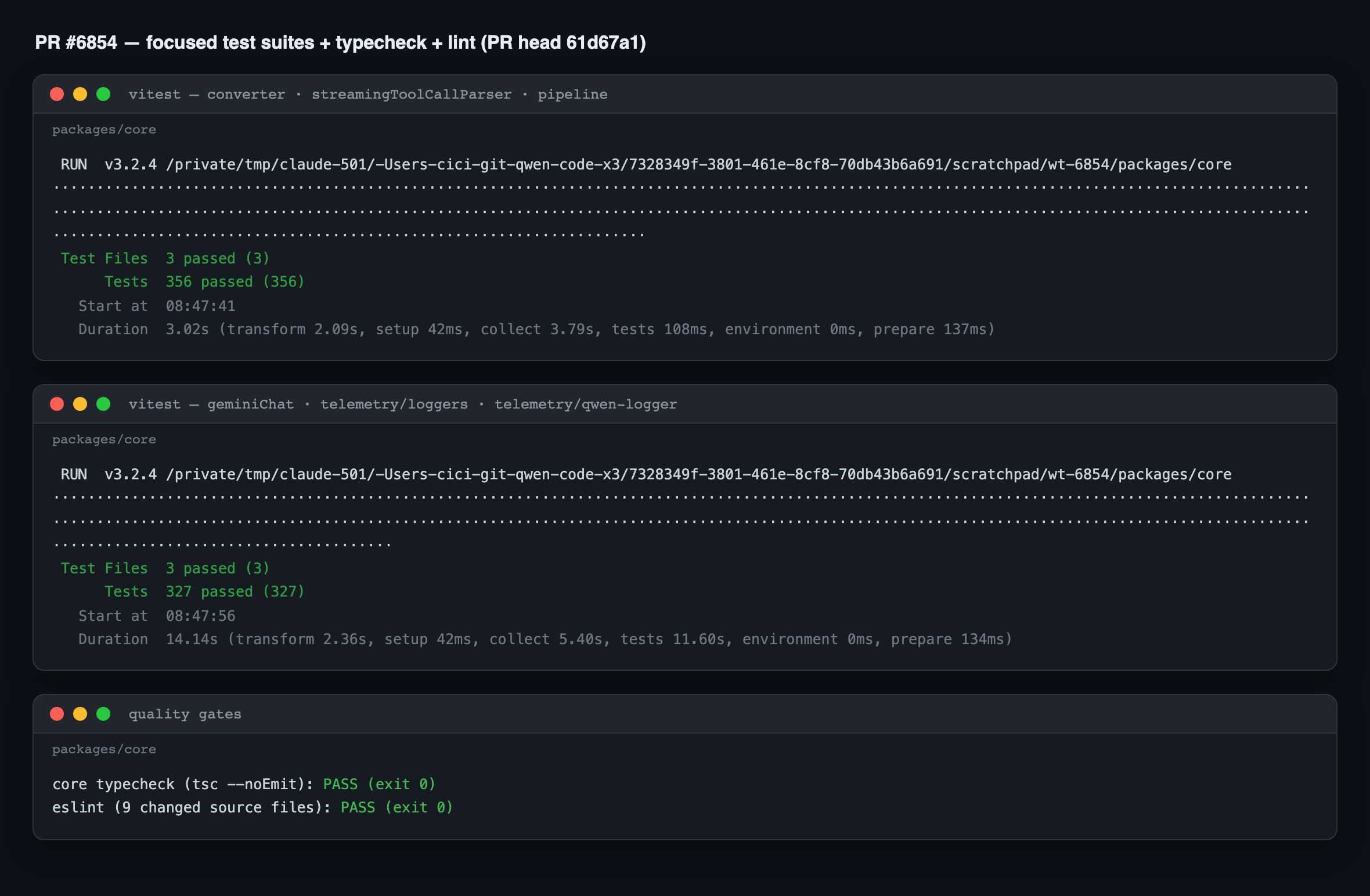The width and height of the screenshot is (1370, 896).
Task: Click the 'Duration 3.02s' line
Action: click(536, 330)
